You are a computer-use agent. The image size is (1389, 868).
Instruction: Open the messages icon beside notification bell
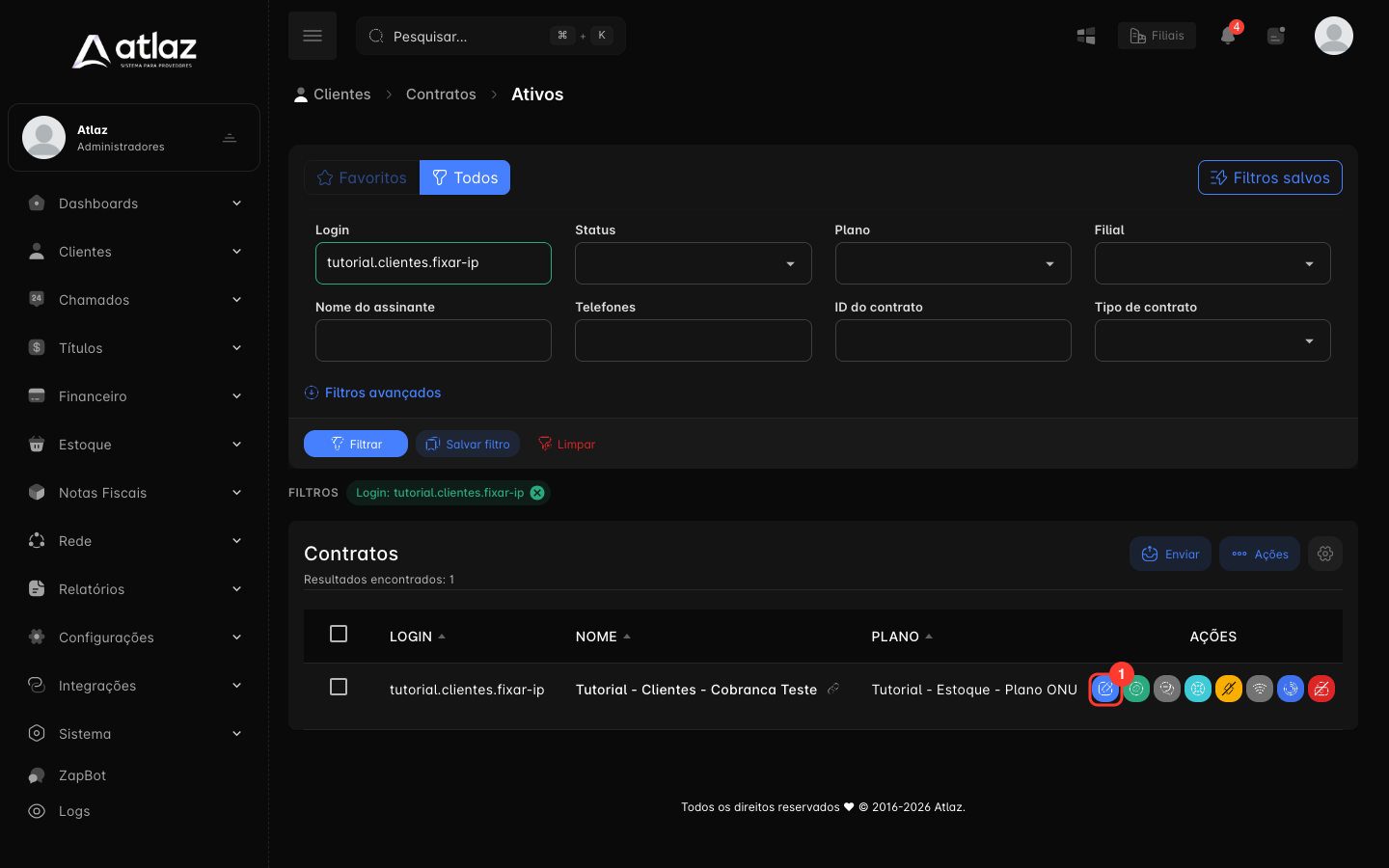(x=1276, y=36)
